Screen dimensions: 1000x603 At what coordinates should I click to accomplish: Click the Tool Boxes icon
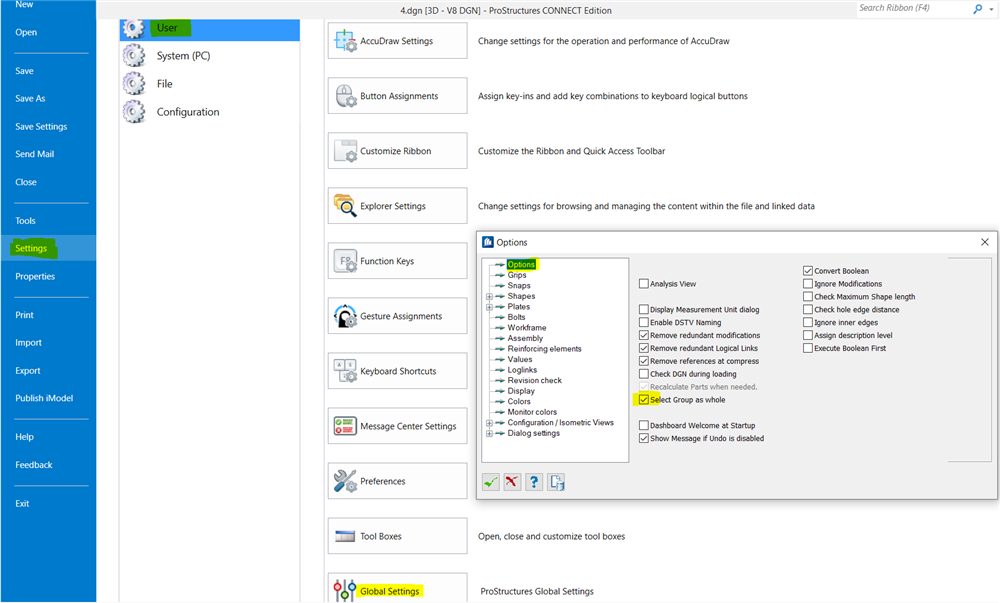345,536
